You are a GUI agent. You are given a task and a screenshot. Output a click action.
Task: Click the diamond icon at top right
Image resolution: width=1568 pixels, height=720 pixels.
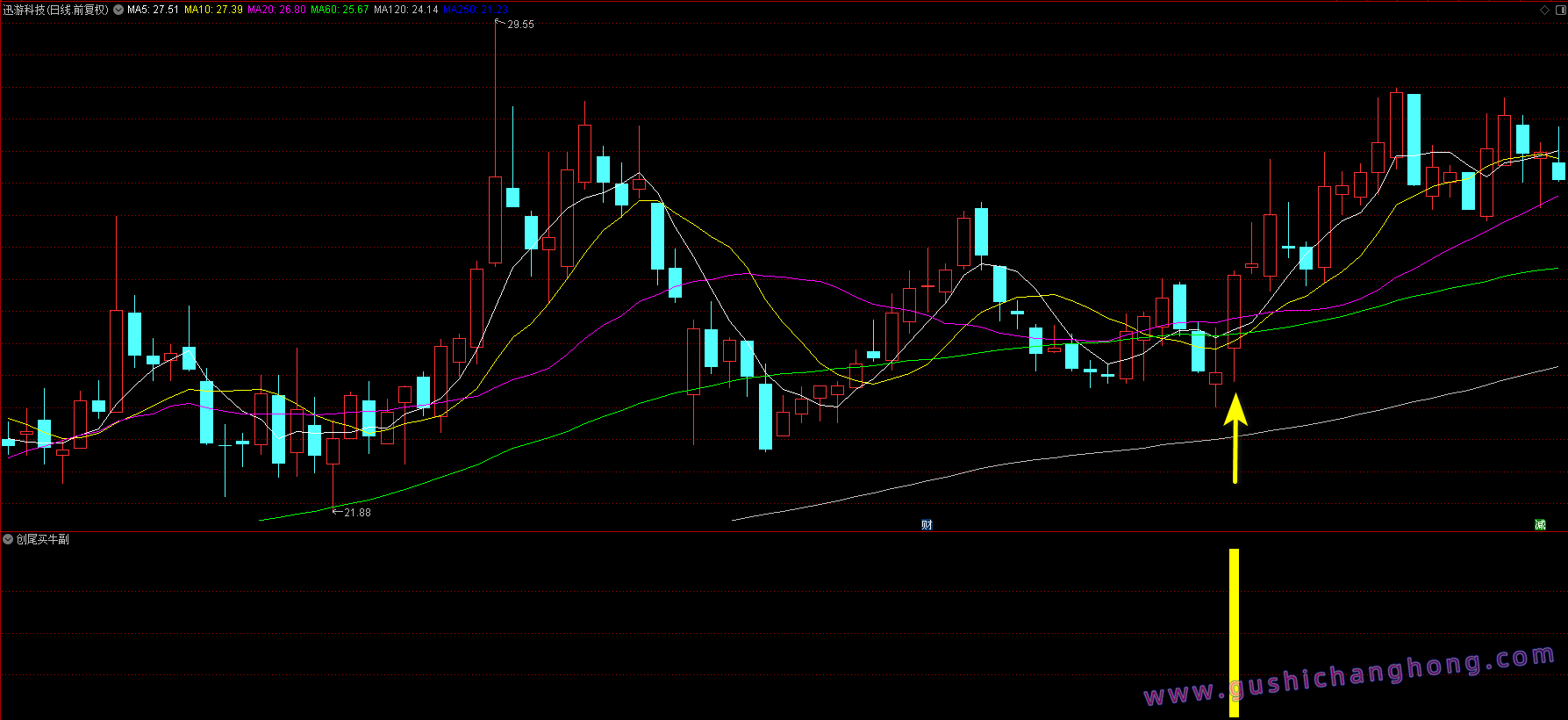click(1544, 10)
